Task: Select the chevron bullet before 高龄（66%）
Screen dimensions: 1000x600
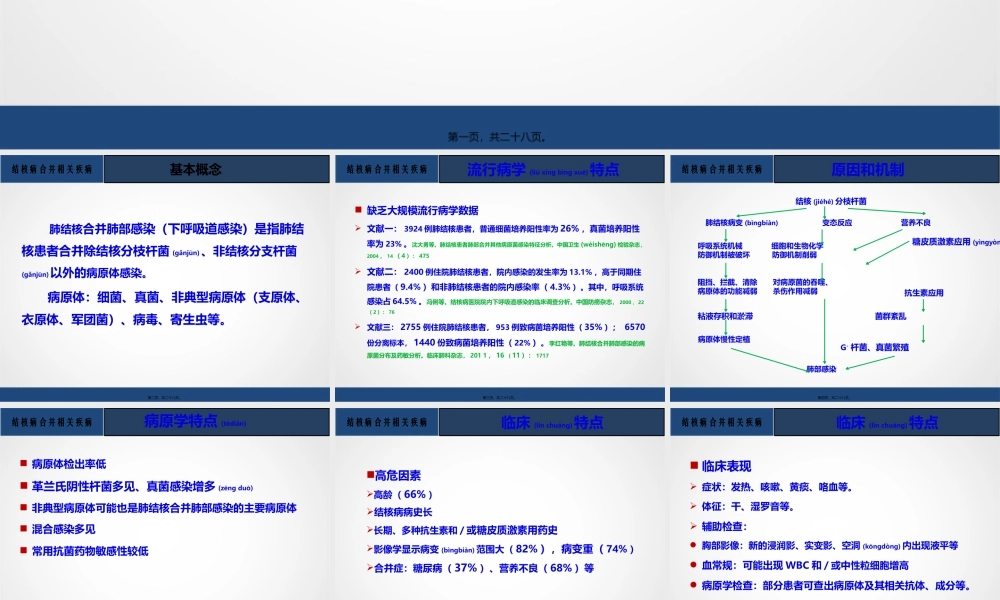Action: pyautogui.click(x=369, y=493)
